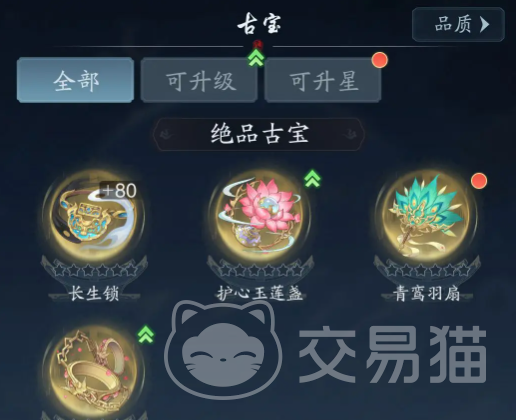Open the 护心玉莲盏 lotus treasure icon

click(x=260, y=216)
